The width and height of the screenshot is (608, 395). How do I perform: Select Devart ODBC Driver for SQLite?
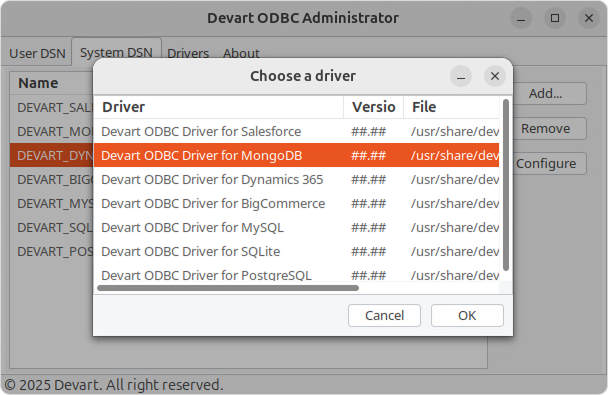(x=297, y=252)
